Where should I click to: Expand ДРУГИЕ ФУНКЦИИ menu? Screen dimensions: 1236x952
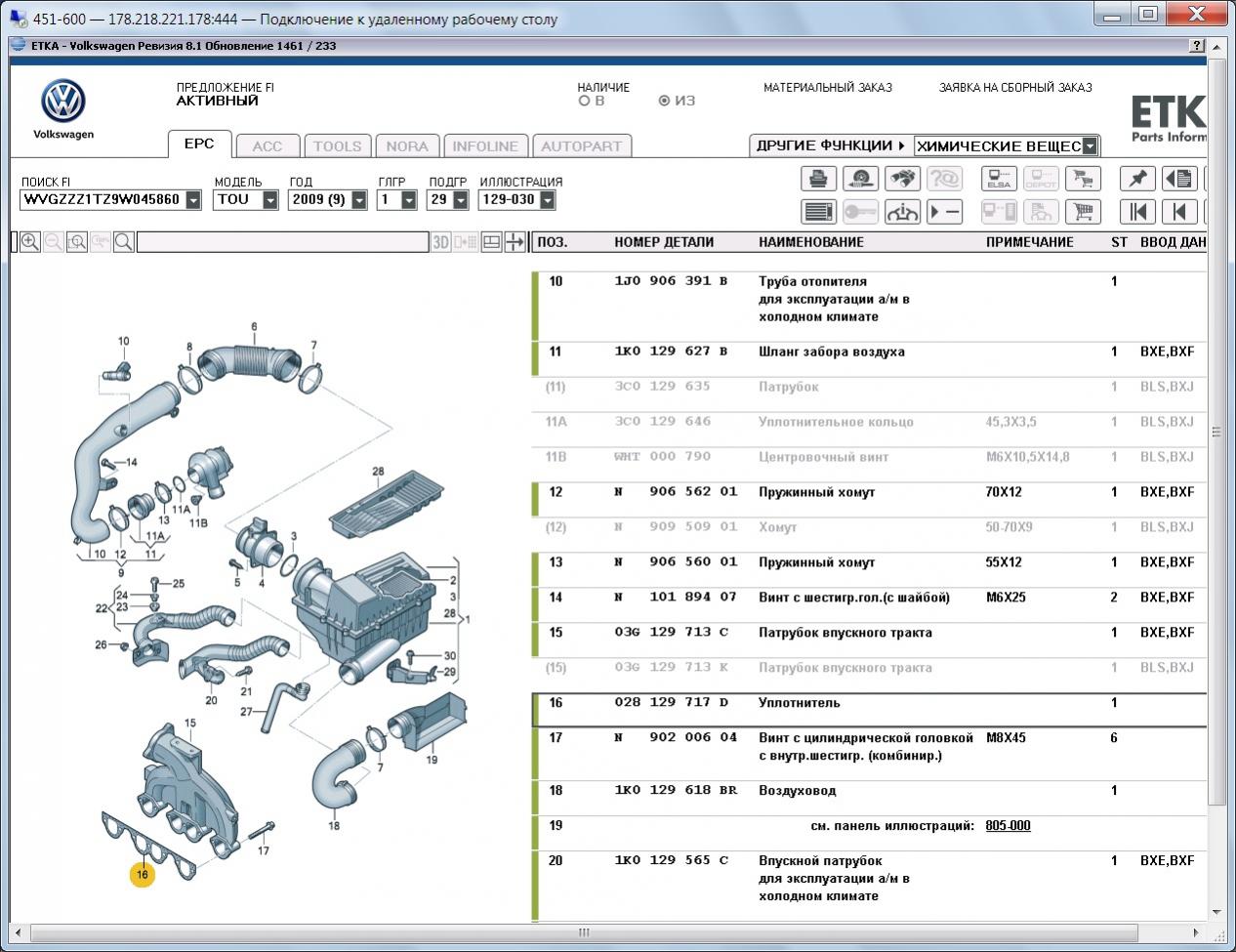tap(831, 145)
